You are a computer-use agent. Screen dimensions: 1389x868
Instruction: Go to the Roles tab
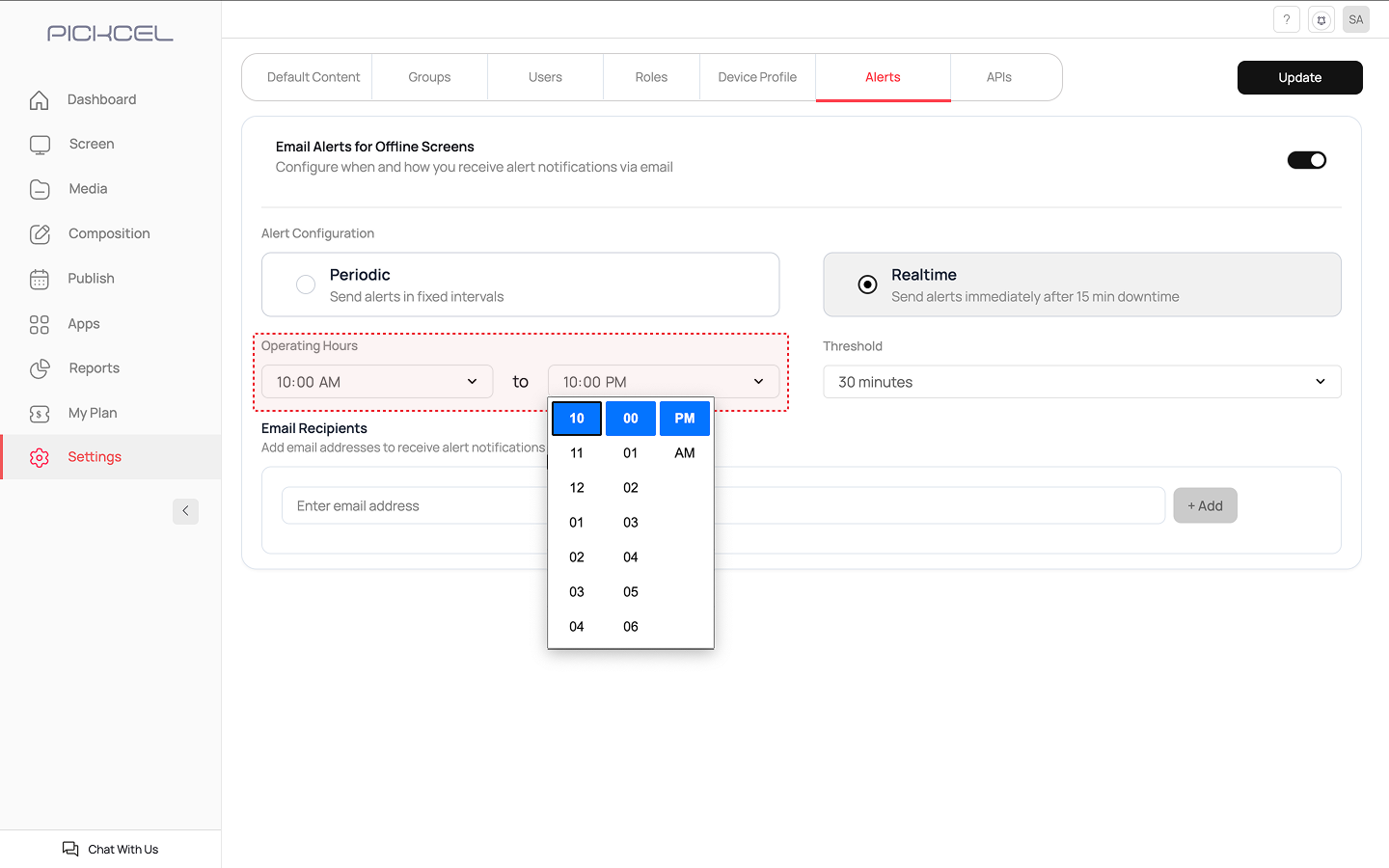click(651, 77)
